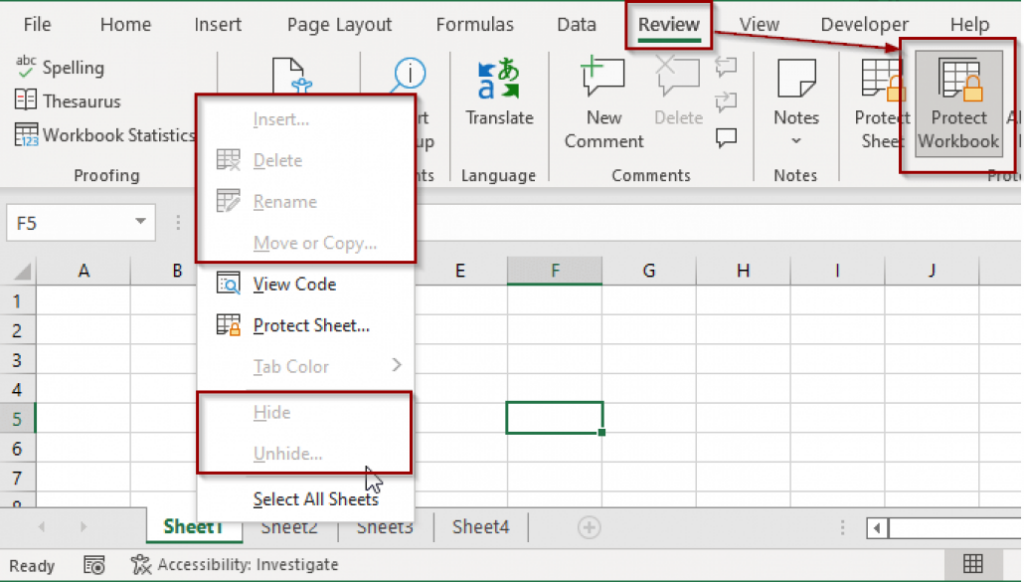Viewport: 1024px width, 582px height.
Task: Show Workbook Statistics
Action: pyautogui.click(x=104, y=135)
